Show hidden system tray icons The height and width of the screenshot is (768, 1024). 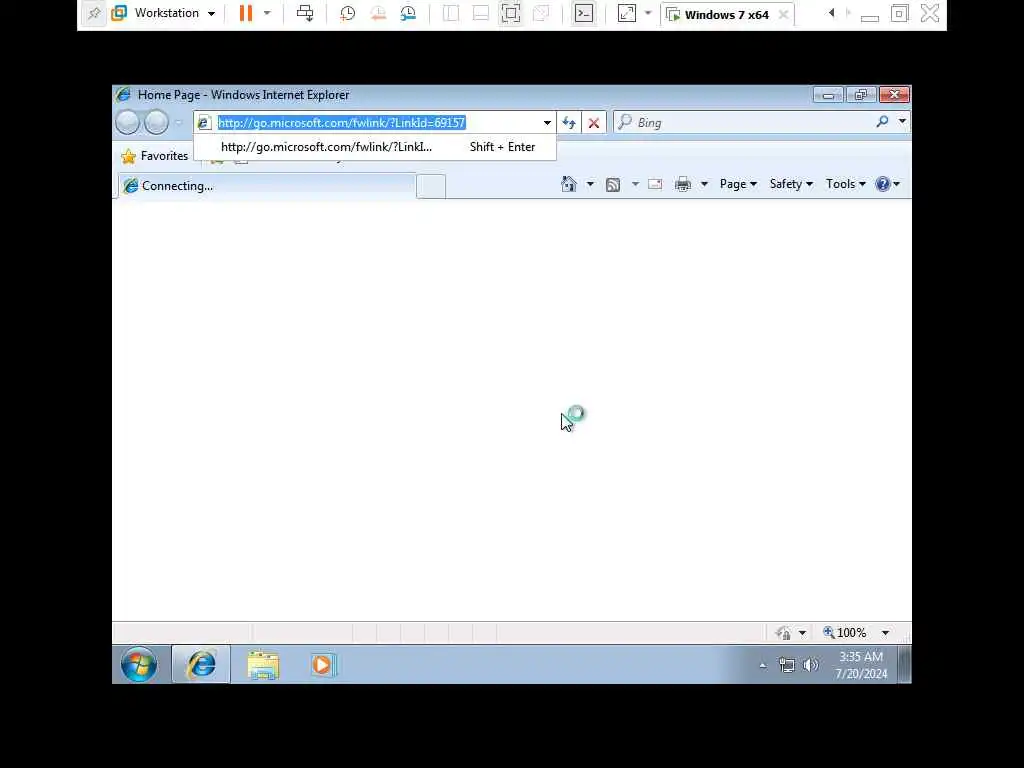coord(763,665)
